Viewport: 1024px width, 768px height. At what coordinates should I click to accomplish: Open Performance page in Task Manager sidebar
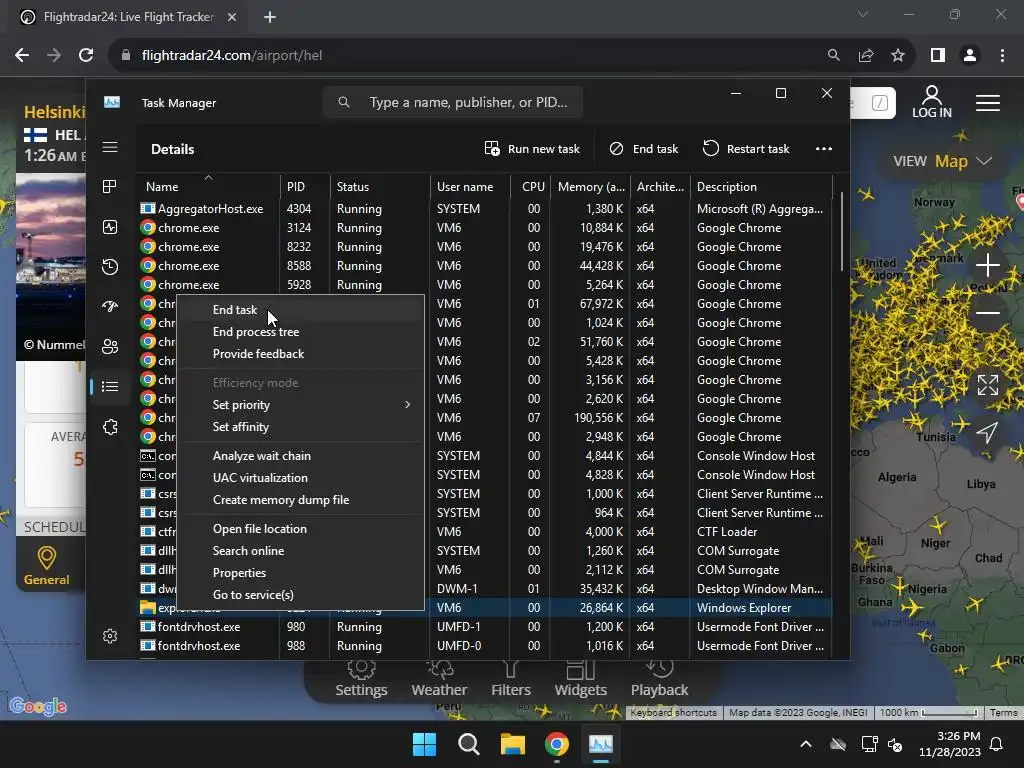(x=110, y=227)
